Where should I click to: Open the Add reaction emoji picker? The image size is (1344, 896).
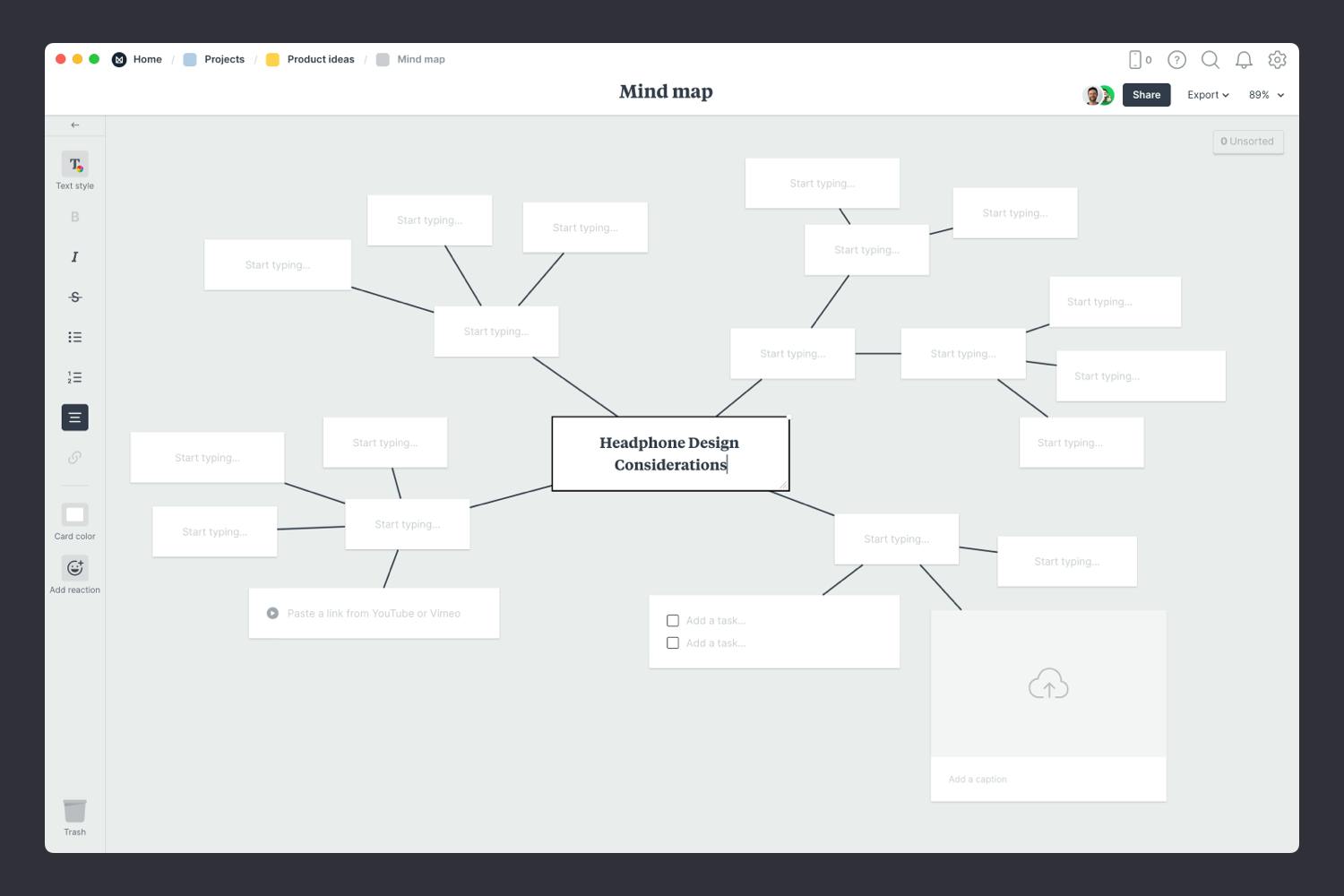74,567
